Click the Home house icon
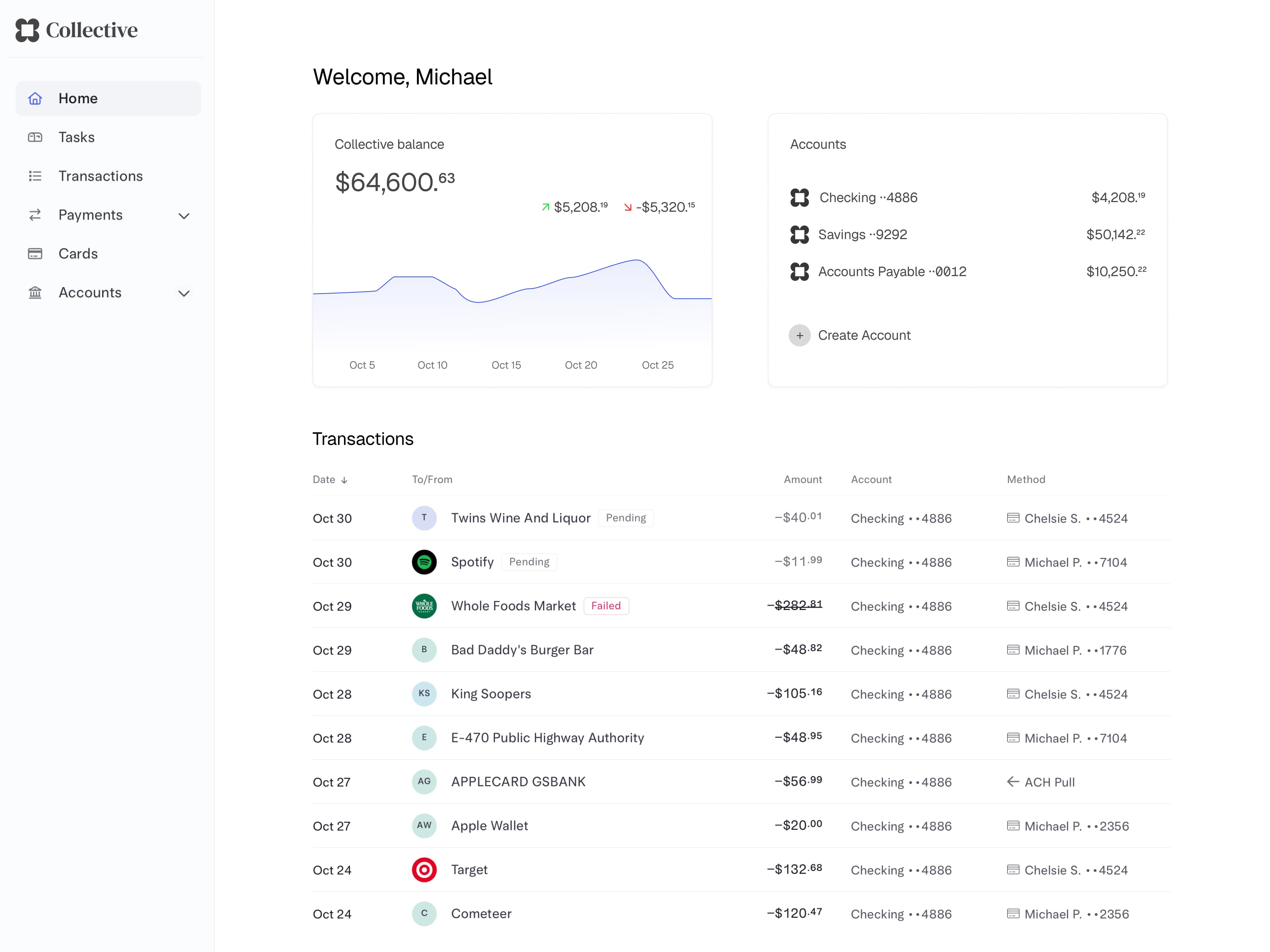The width and height of the screenshot is (1270, 952). 35,99
